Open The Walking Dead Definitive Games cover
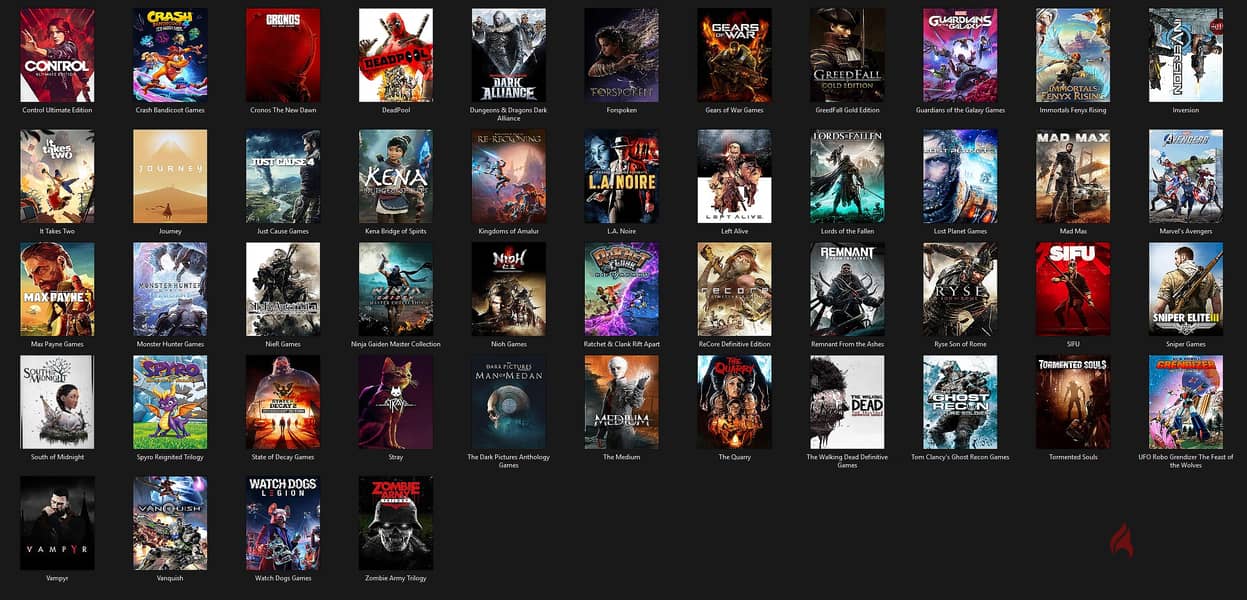The width and height of the screenshot is (1247, 600). (x=847, y=402)
